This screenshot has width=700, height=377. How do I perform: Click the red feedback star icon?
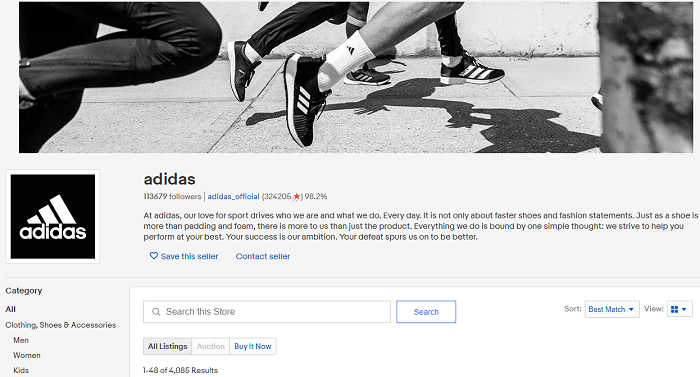(x=297, y=196)
